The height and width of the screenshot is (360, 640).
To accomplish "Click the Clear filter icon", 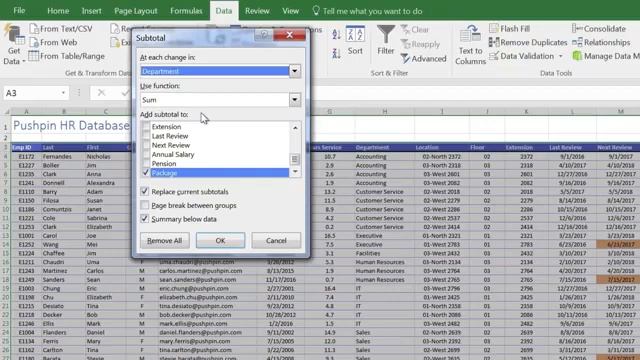I will point(405,29).
